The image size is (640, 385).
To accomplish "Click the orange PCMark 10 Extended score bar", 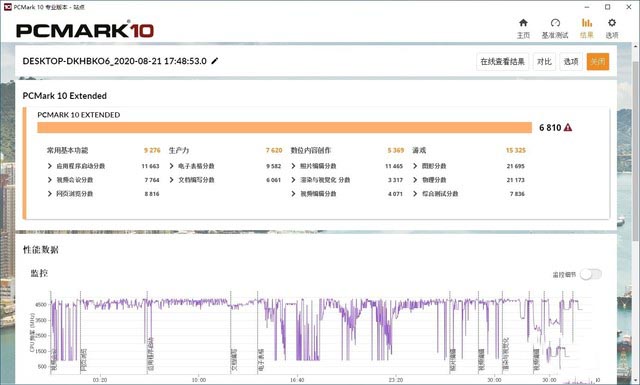I will pyautogui.click(x=284, y=128).
